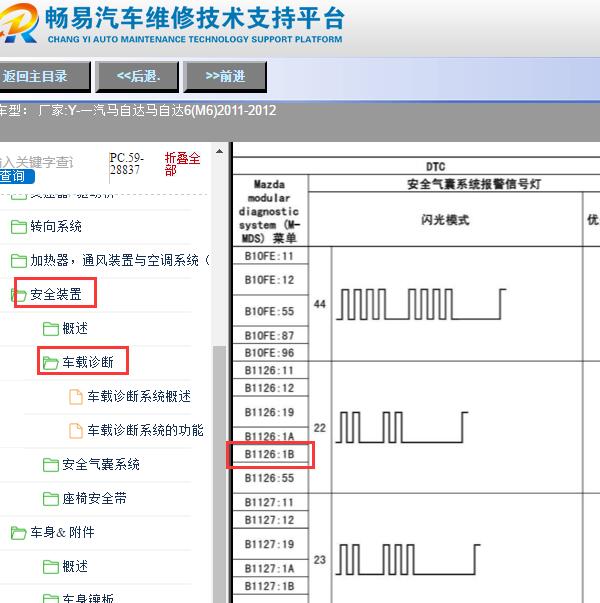Click the B1126:12 DTC cell
600x603 pixels.
point(270,388)
